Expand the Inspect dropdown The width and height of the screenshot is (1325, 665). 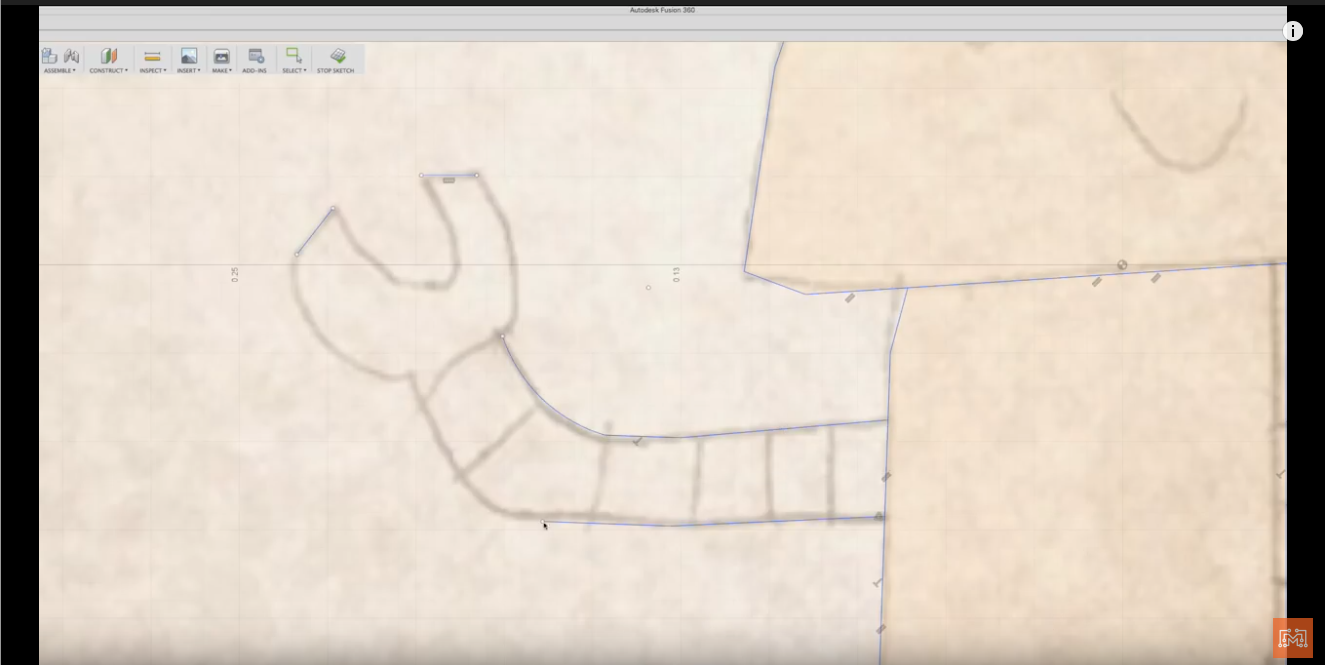click(166, 70)
